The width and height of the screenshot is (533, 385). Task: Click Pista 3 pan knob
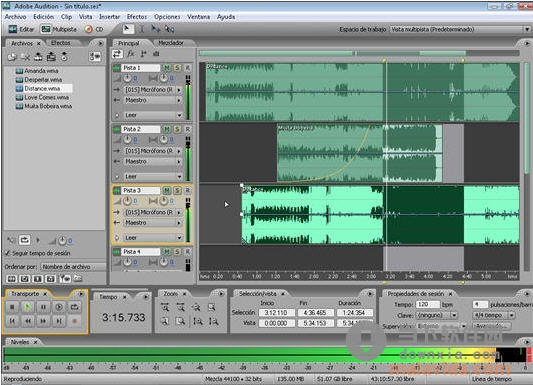[164, 201]
